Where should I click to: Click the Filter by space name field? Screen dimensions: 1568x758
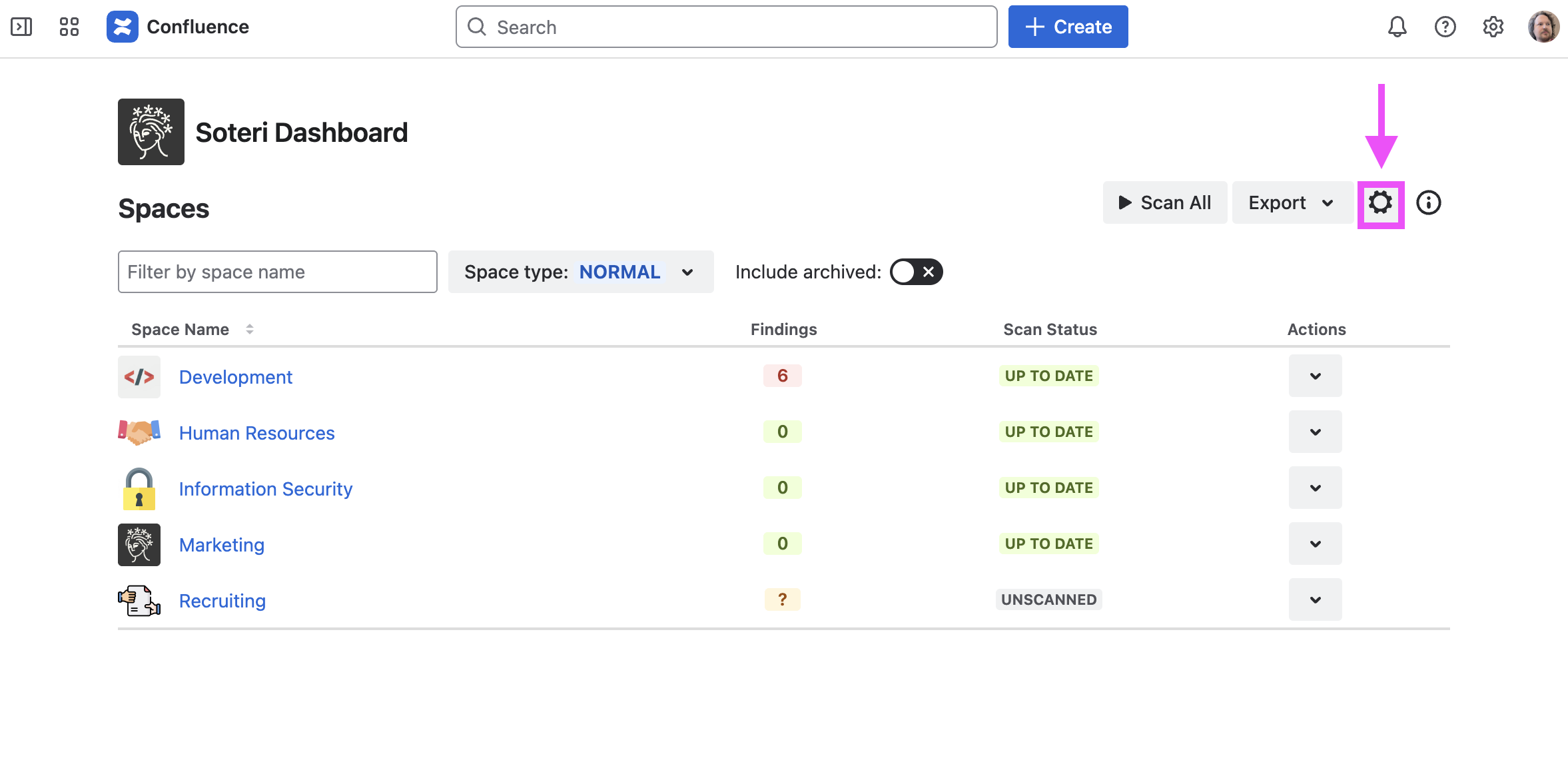[277, 272]
